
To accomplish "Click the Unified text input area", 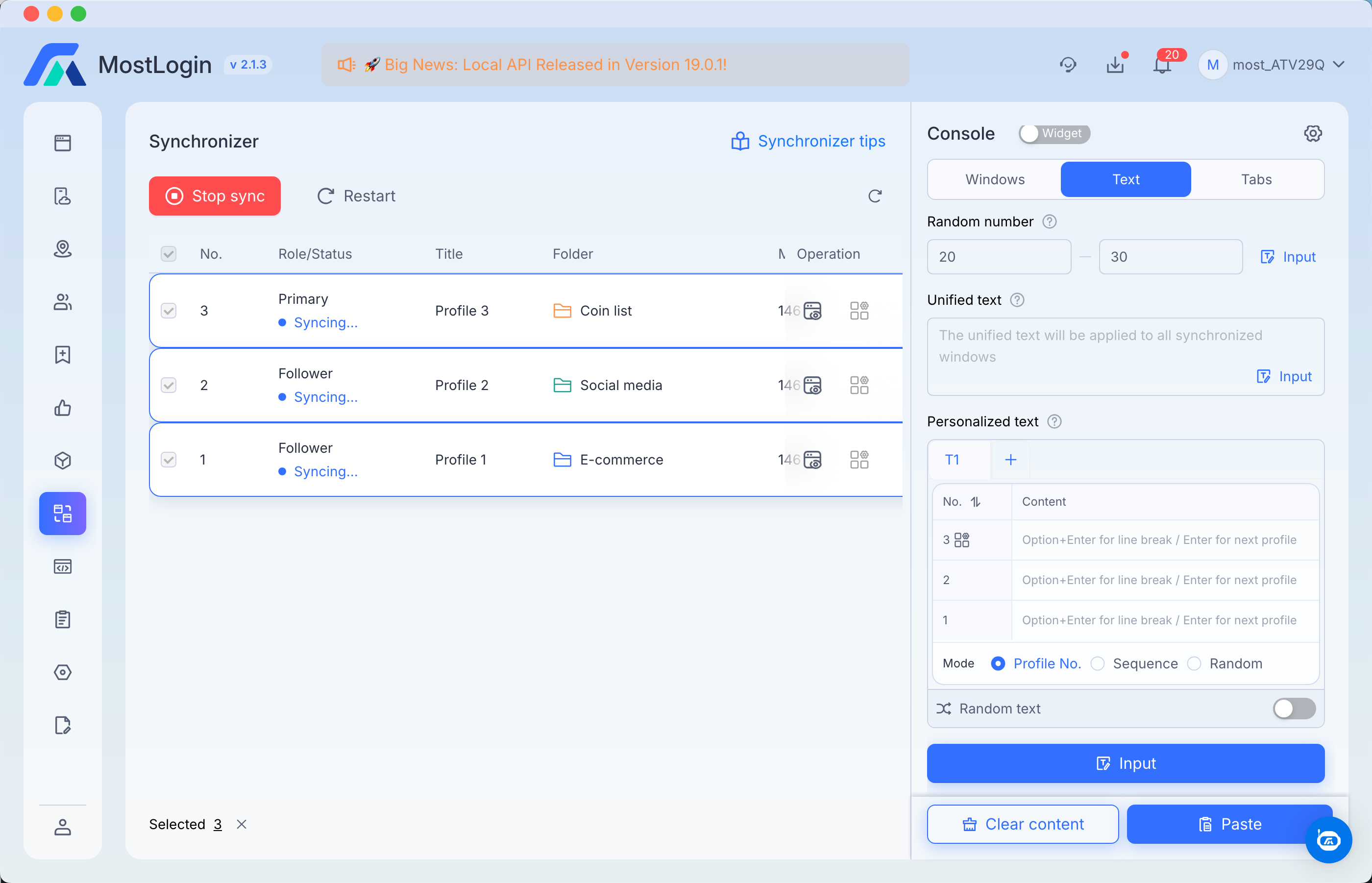I will pyautogui.click(x=1126, y=357).
